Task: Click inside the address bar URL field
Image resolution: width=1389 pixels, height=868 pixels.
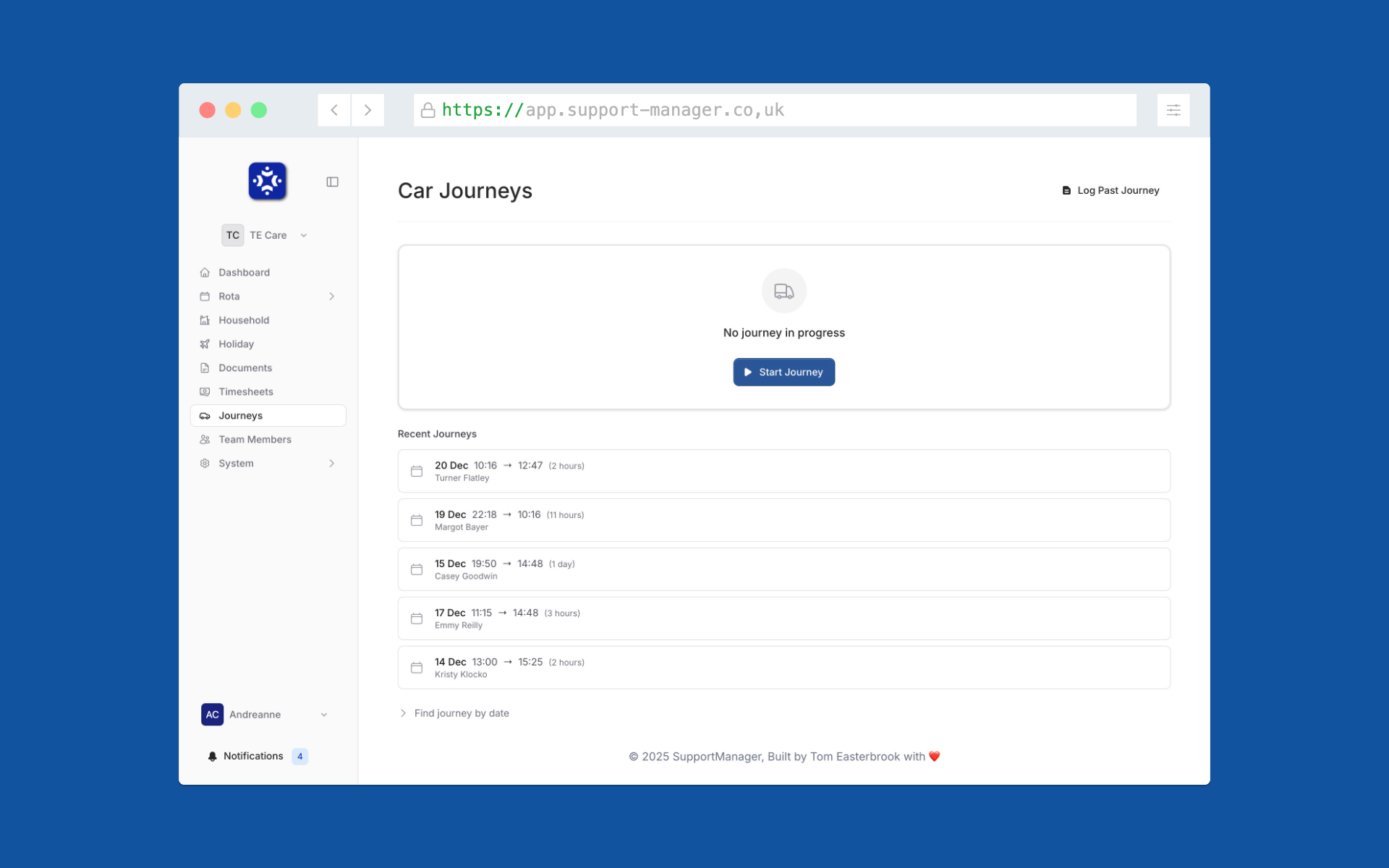Action: (723, 110)
